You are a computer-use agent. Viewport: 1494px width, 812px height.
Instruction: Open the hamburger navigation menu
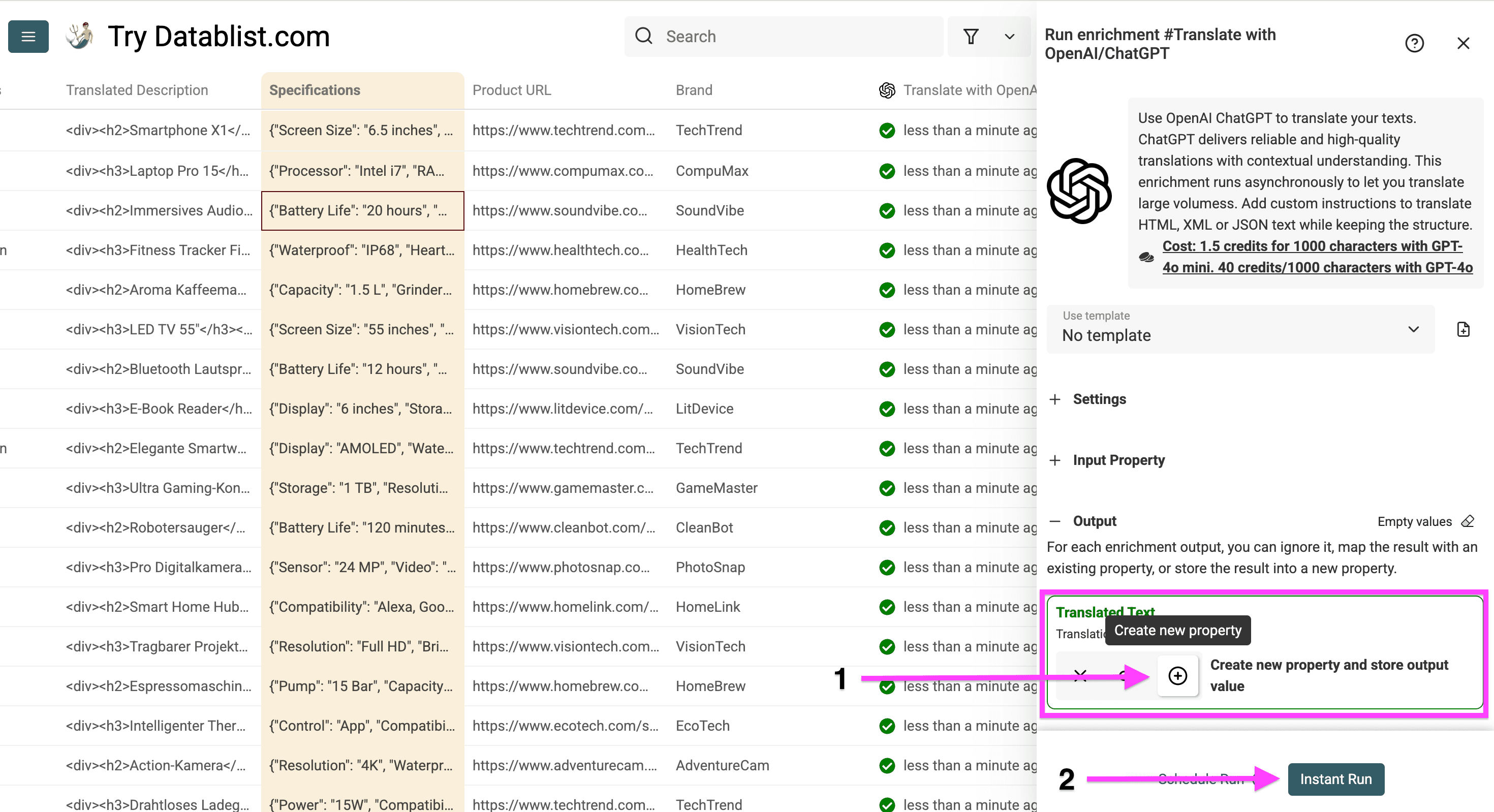[28, 36]
